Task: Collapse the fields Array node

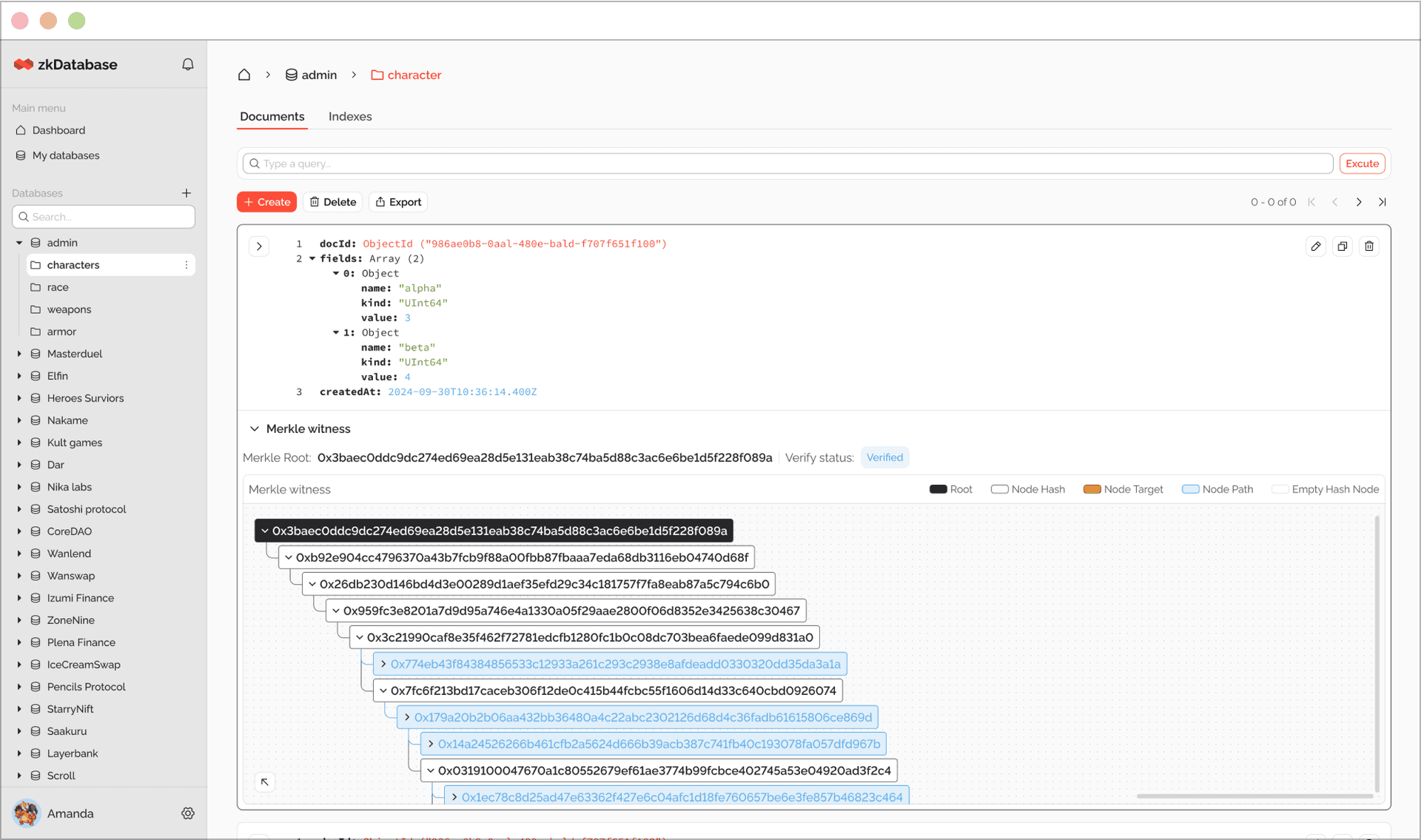Action: (312, 258)
